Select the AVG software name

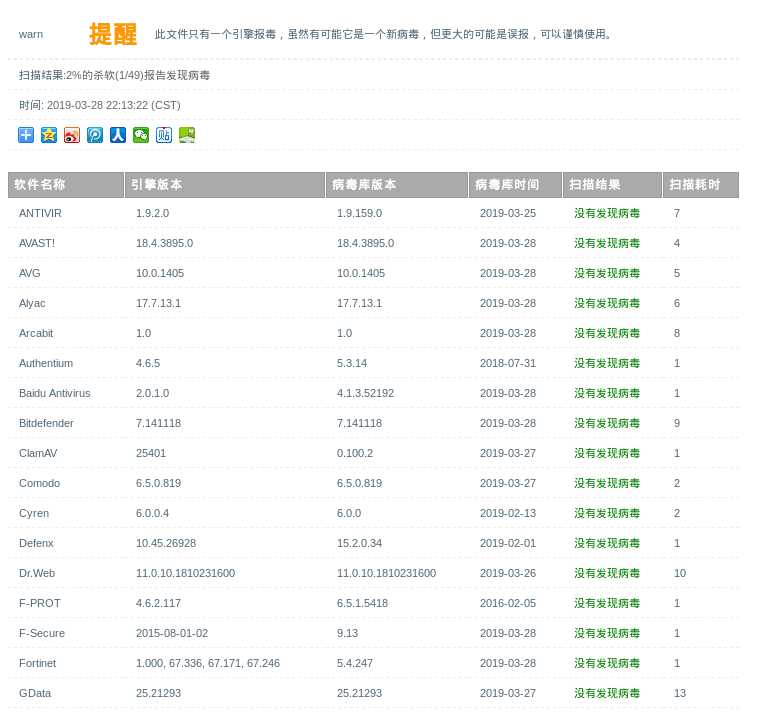pyautogui.click(x=29, y=273)
